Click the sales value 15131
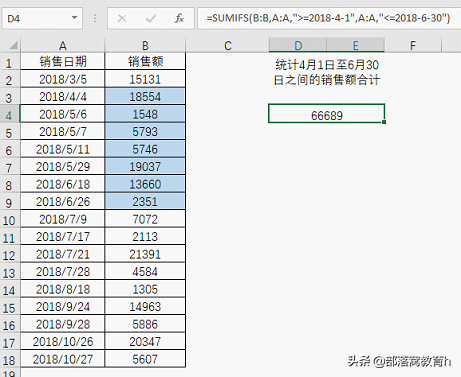 145,79
